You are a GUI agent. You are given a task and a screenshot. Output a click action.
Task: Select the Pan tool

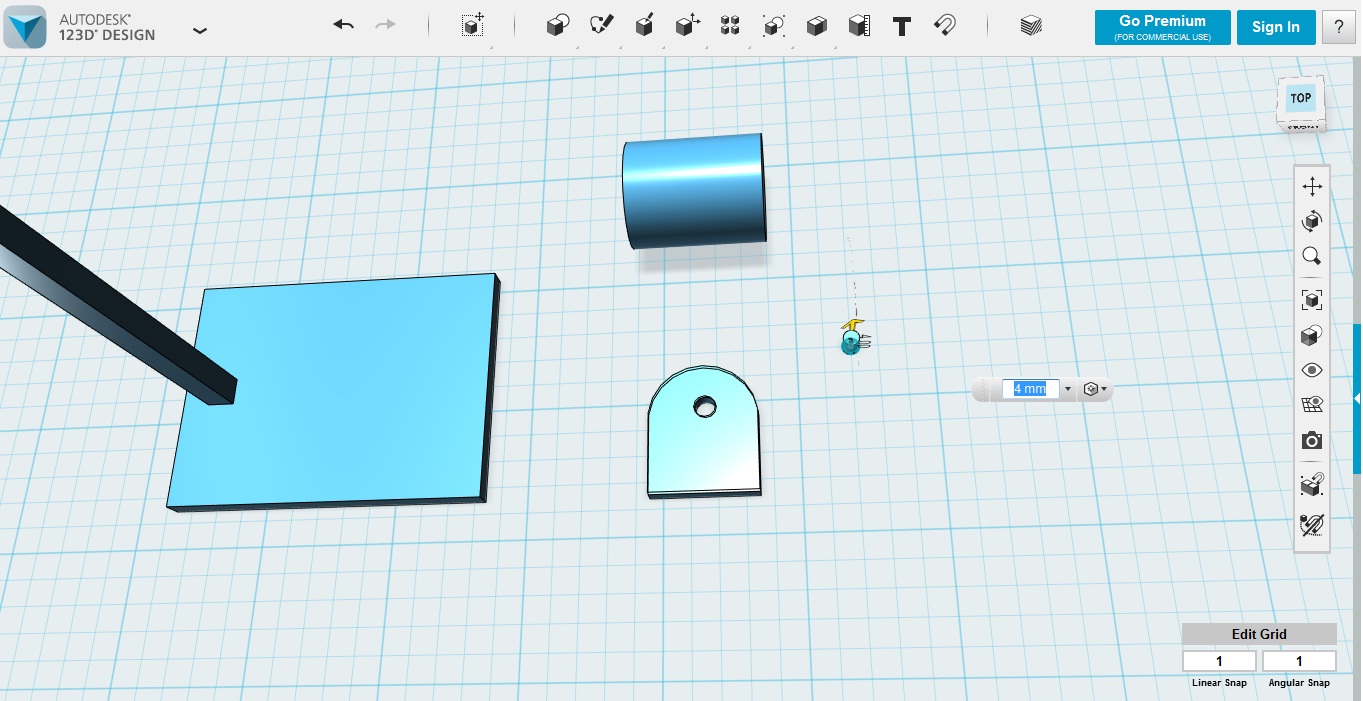pos(1312,186)
